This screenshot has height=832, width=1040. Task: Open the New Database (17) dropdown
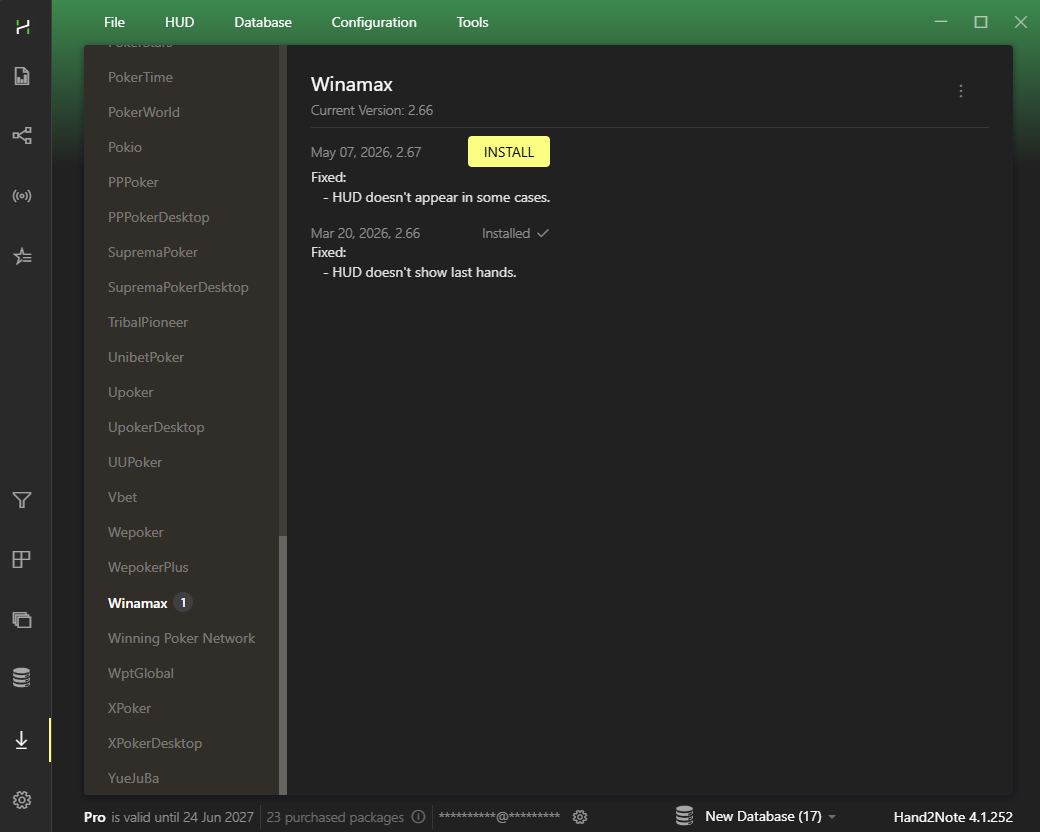[770, 817]
